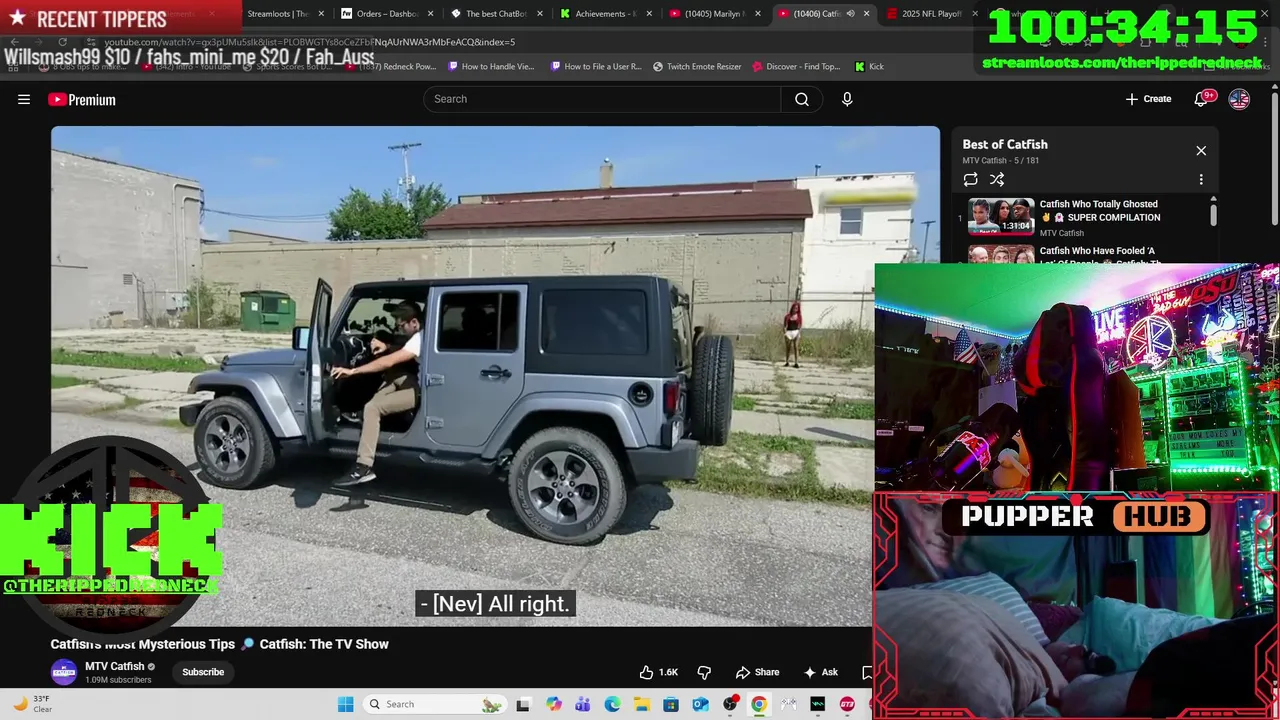Close the Streamloots tab

(x=321, y=14)
